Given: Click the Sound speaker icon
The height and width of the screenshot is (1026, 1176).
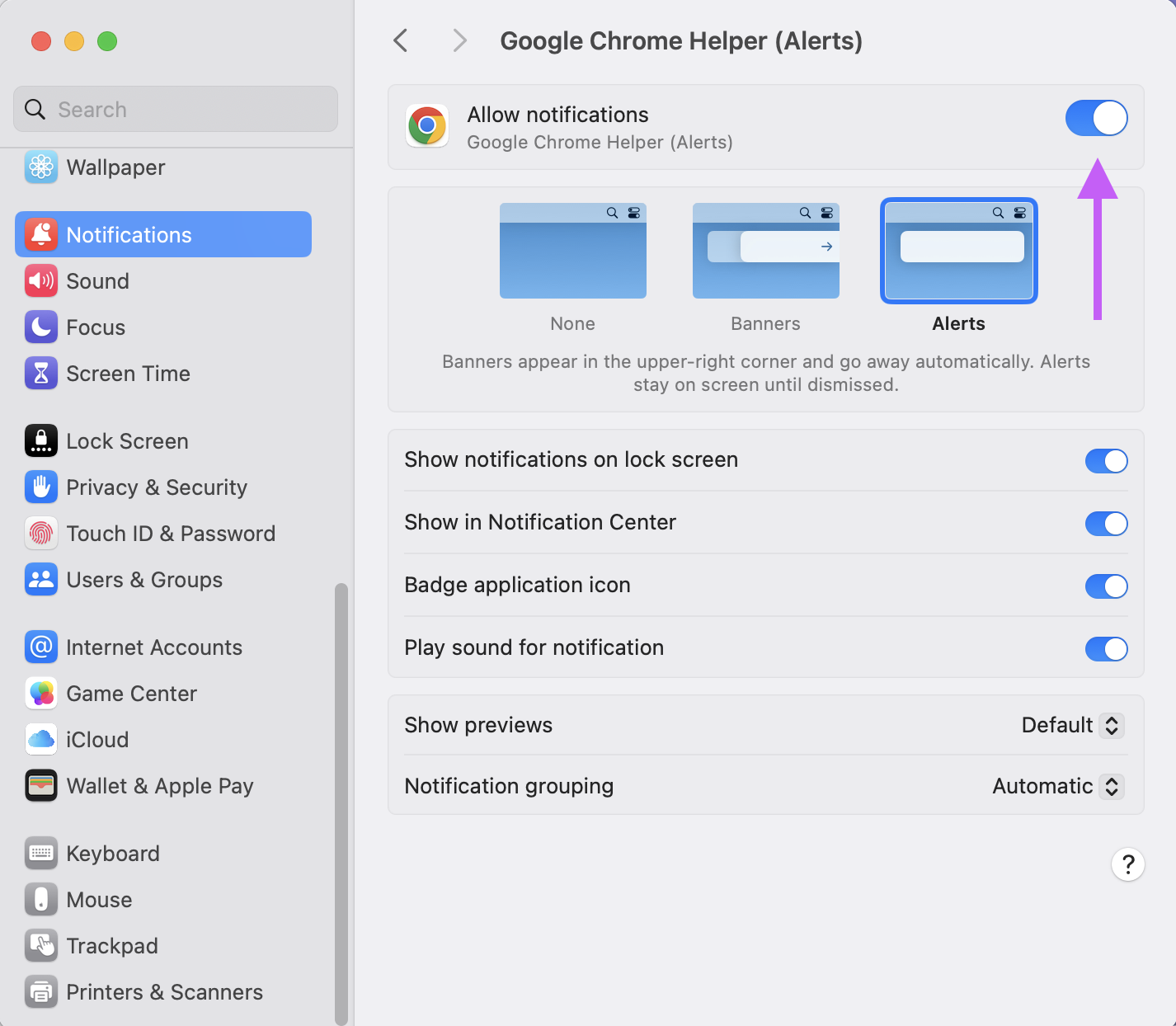Looking at the screenshot, I should click(41, 280).
